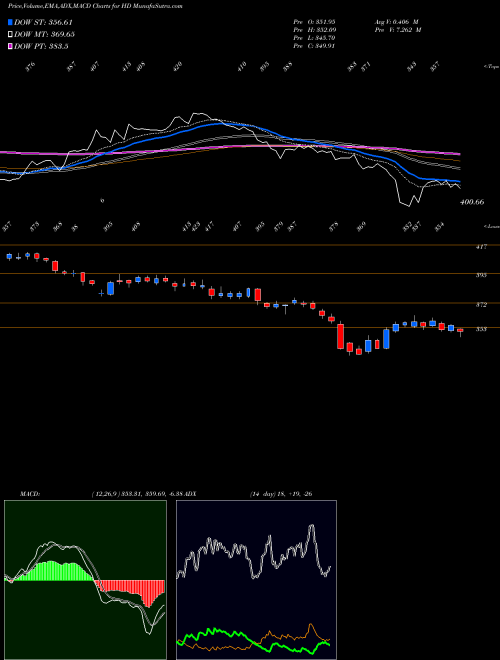Click the 393 price axis label
The height and width of the screenshot is (660, 500).
[x=481, y=275]
